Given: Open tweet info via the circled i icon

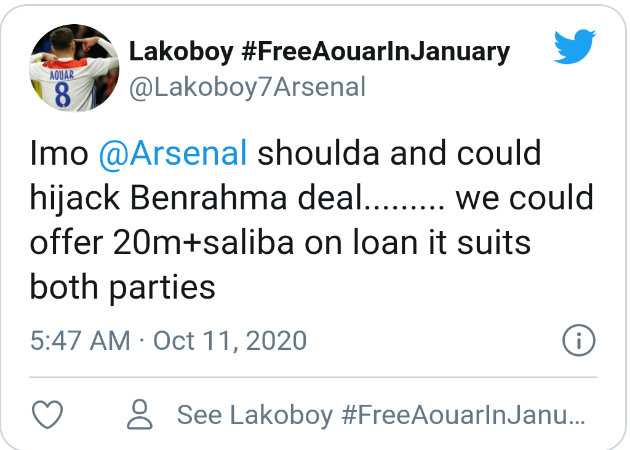Looking at the screenshot, I should 578,341.
